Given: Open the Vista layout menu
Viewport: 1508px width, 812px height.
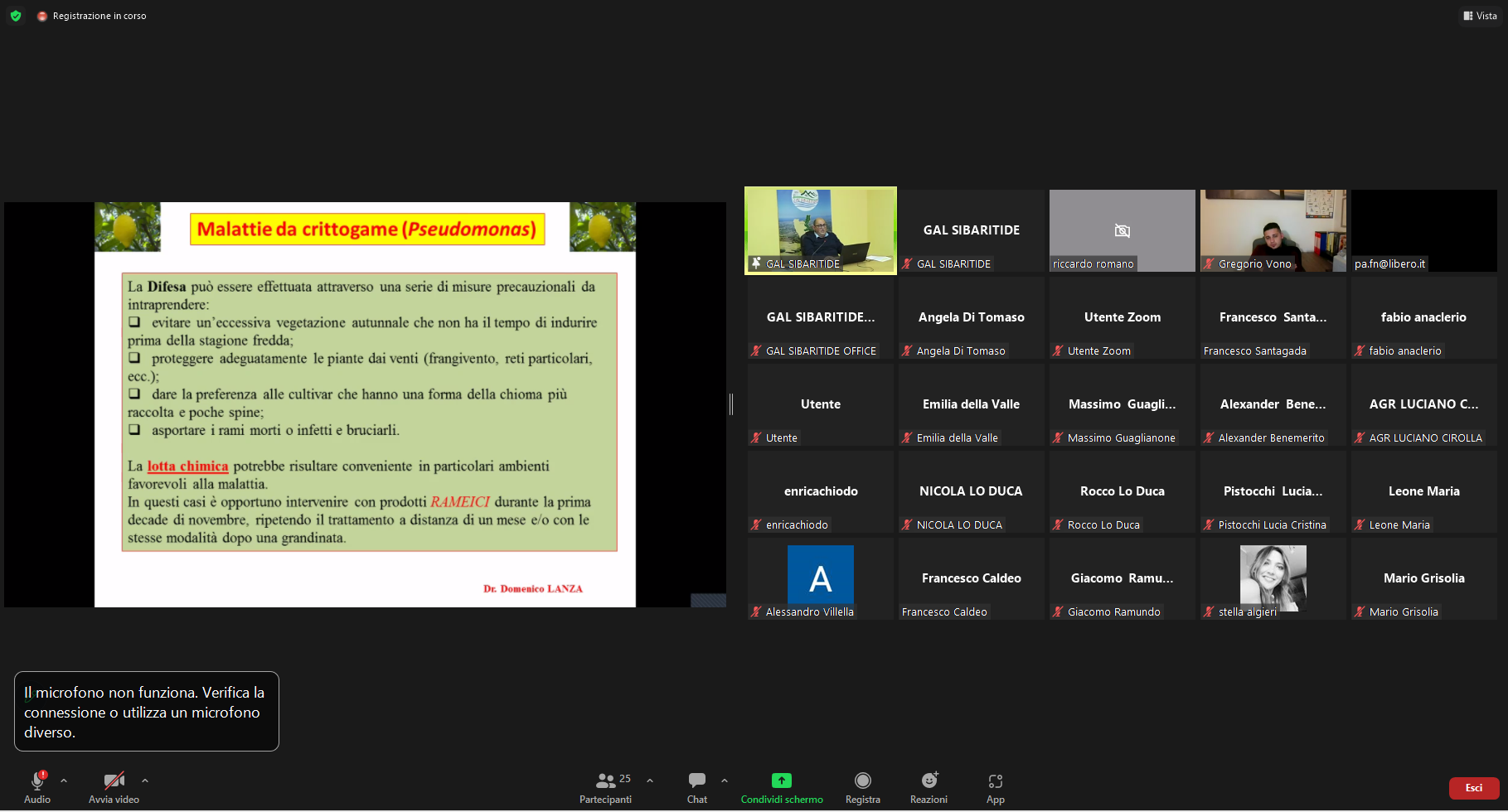Looking at the screenshot, I should [x=1481, y=16].
